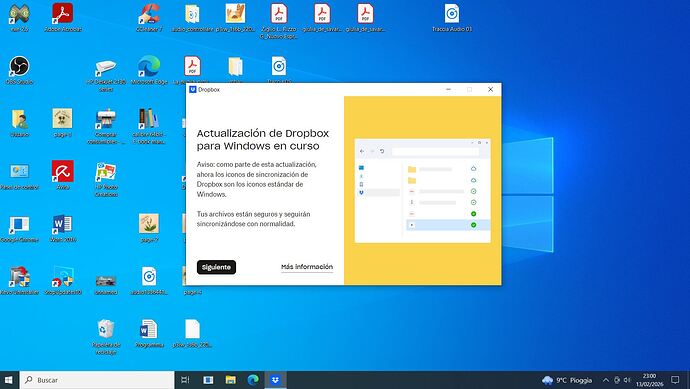Open Word 2016 desktop shortcut
This screenshot has width=690, height=389.
[x=62, y=228]
